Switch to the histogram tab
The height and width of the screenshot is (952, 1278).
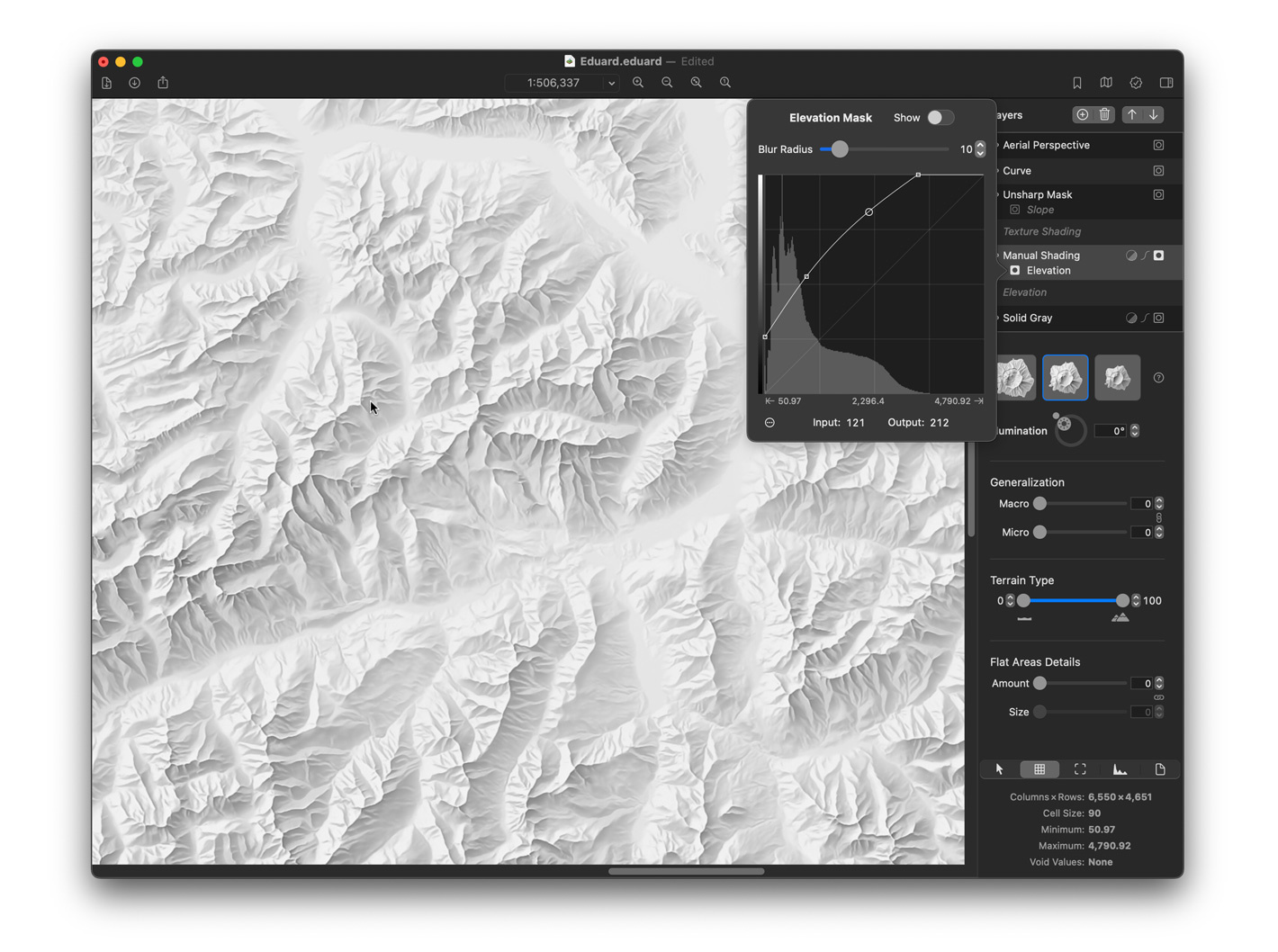point(1120,769)
